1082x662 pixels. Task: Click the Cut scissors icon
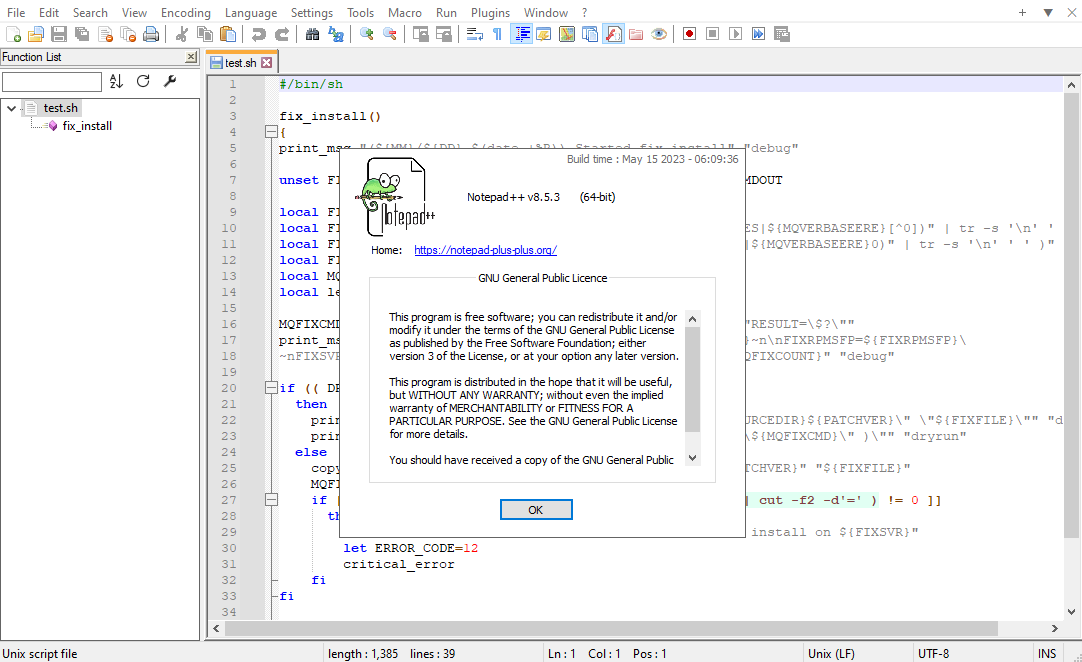pyautogui.click(x=182, y=35)
